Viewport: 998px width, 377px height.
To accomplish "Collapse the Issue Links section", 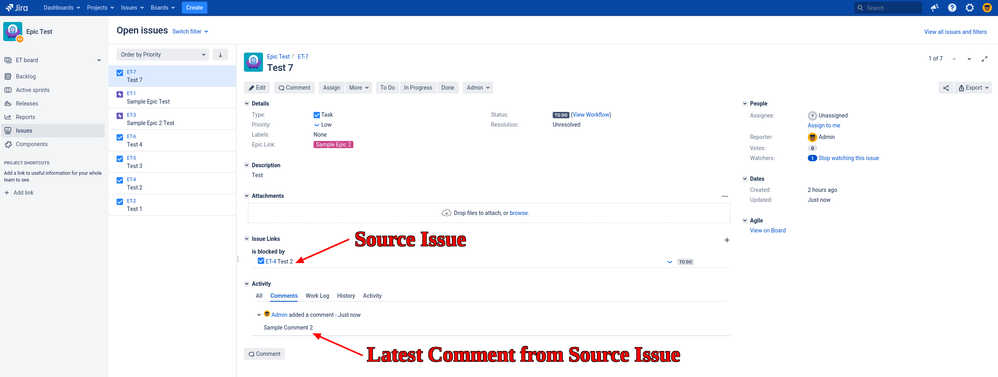I will [x=247, y=239].
